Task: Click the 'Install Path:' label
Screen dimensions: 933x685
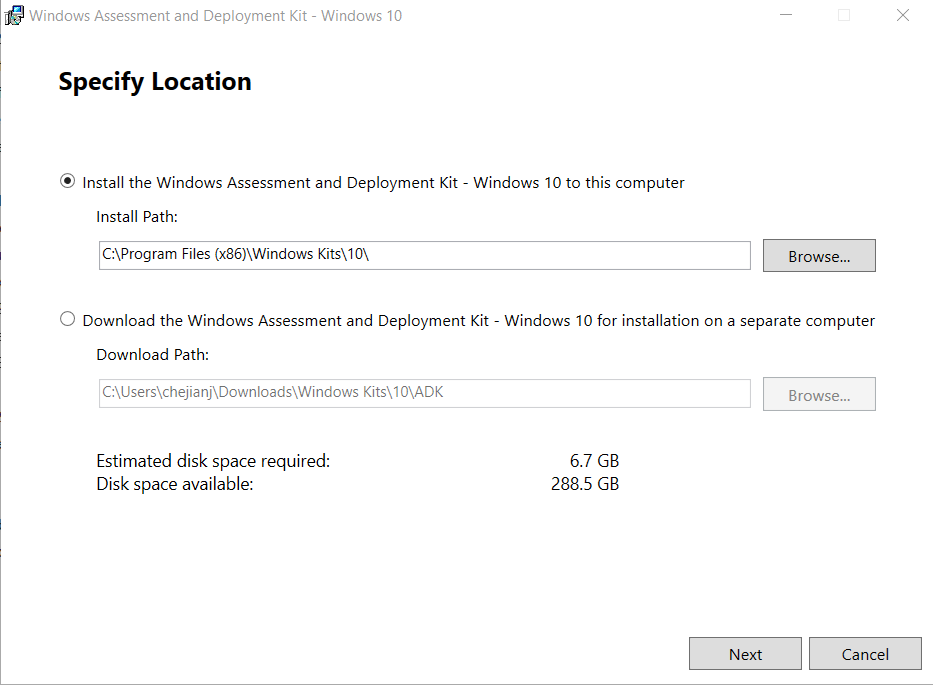Action: tap(137, 217)
